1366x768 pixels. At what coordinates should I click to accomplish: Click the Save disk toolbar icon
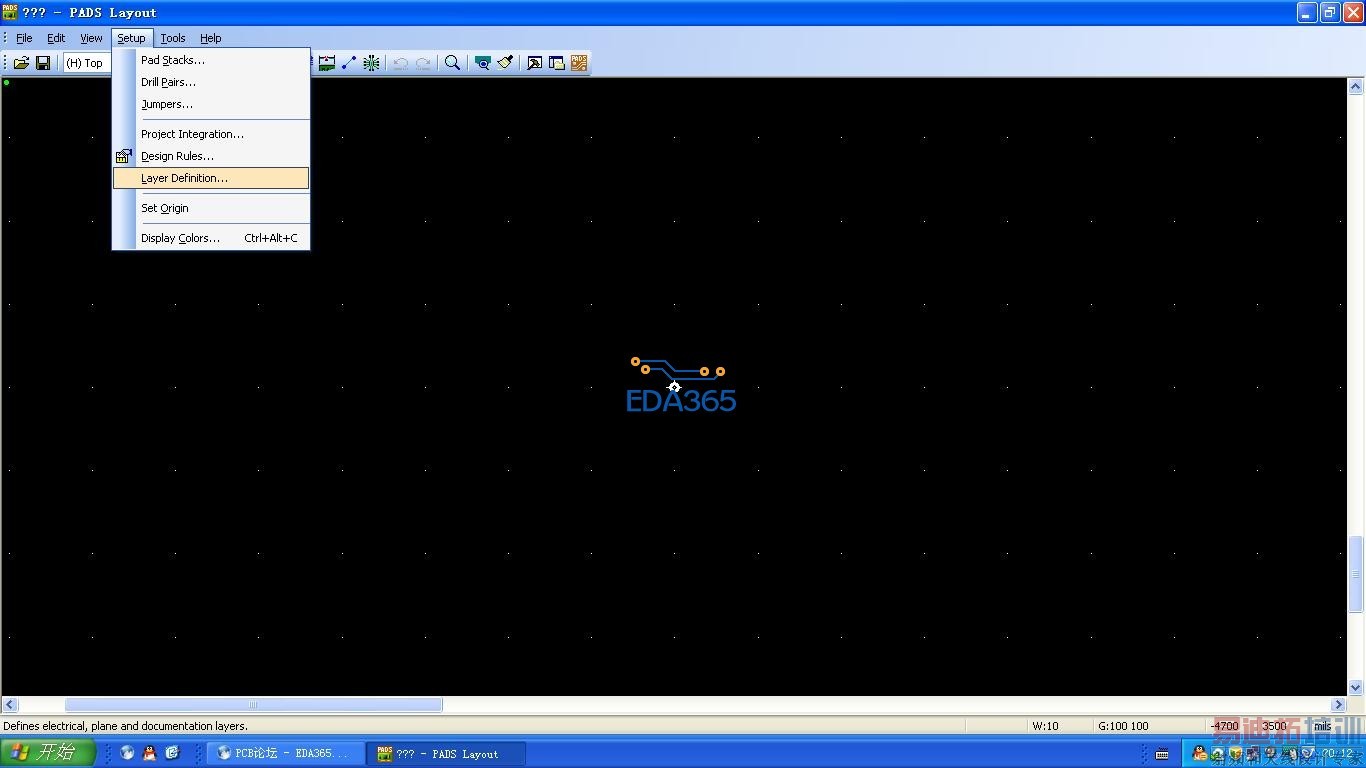click(43, 63)
